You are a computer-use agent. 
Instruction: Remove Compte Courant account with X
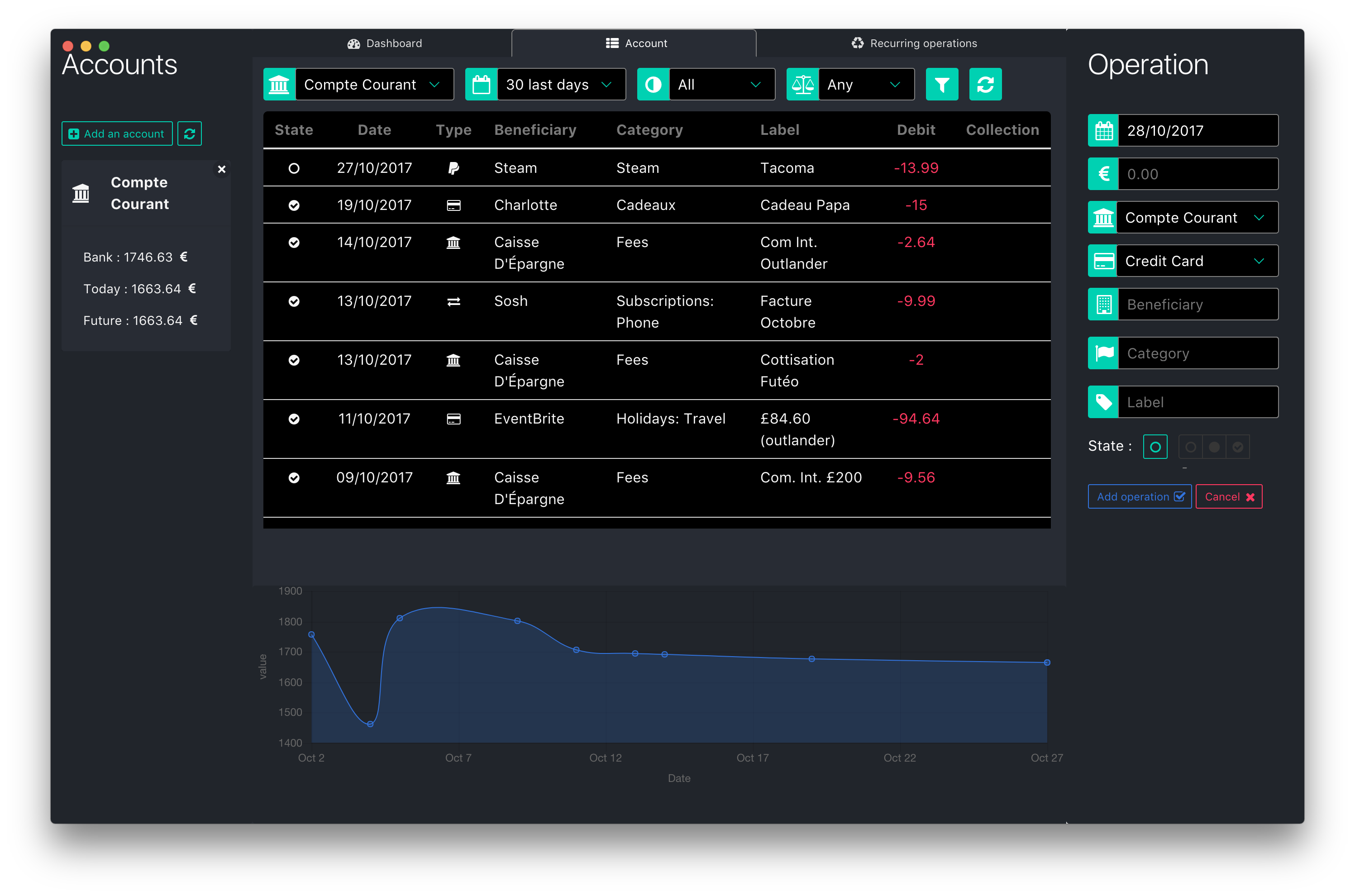[222, 169]
